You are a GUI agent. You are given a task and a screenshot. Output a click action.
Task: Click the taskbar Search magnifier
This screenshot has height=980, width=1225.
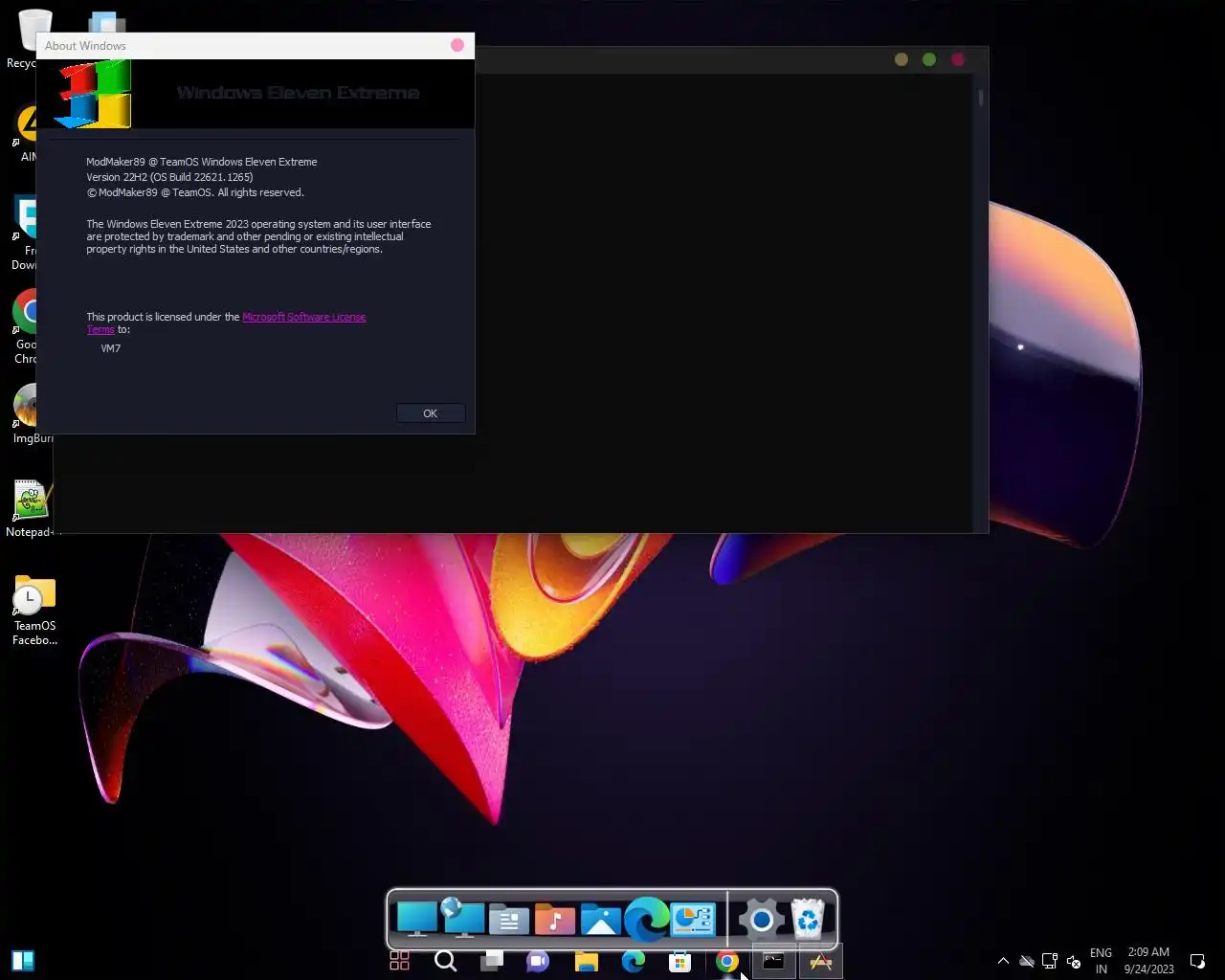(x=445, y=961)
